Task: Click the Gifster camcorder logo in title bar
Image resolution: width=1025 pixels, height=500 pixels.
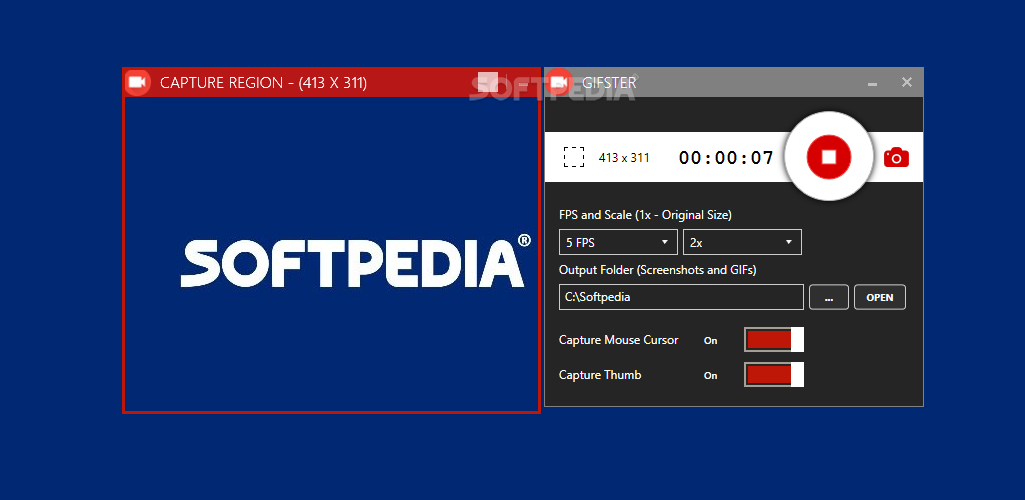Action: coord(559,82)
